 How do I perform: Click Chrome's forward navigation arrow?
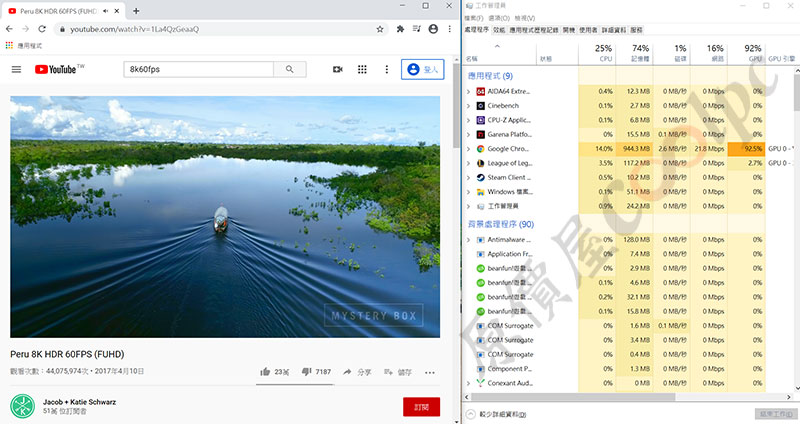click(x=26, y=29)
